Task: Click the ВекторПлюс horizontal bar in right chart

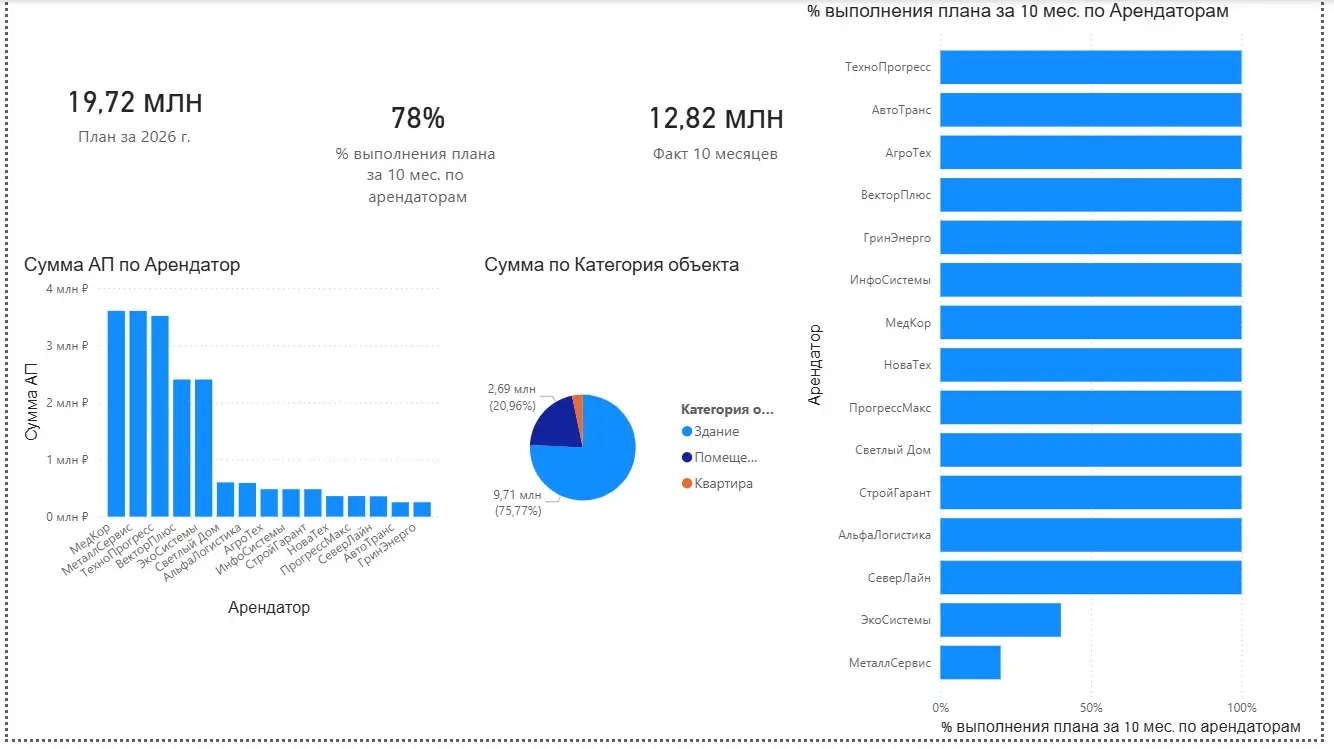Action: (1091, 195)
